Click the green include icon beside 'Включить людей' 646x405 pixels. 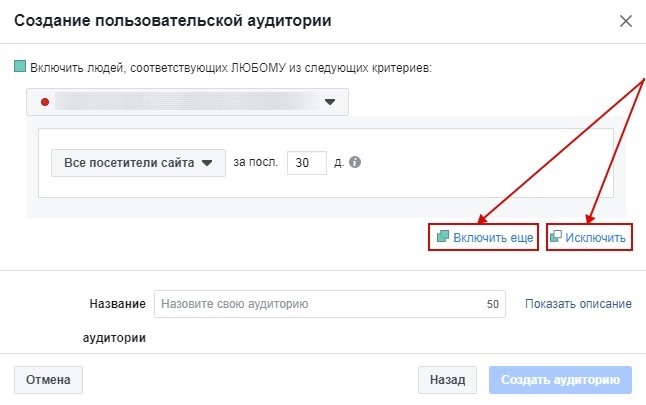tap(20, 66)
